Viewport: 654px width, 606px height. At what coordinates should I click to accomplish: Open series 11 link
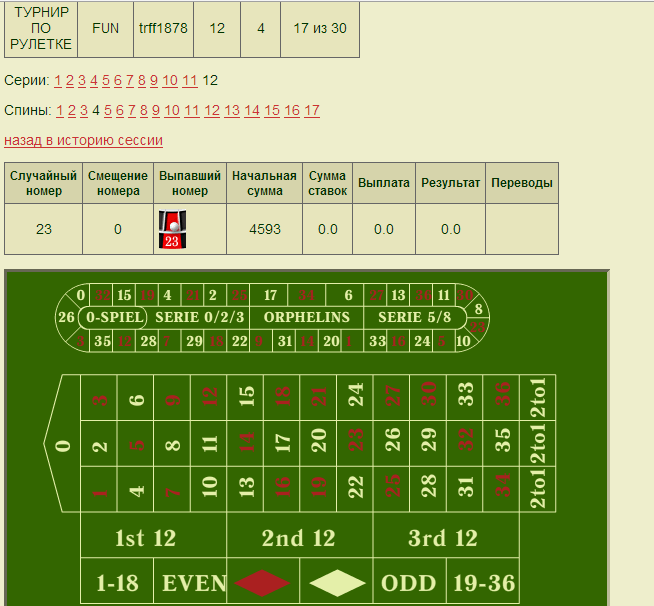coord(189,81)
